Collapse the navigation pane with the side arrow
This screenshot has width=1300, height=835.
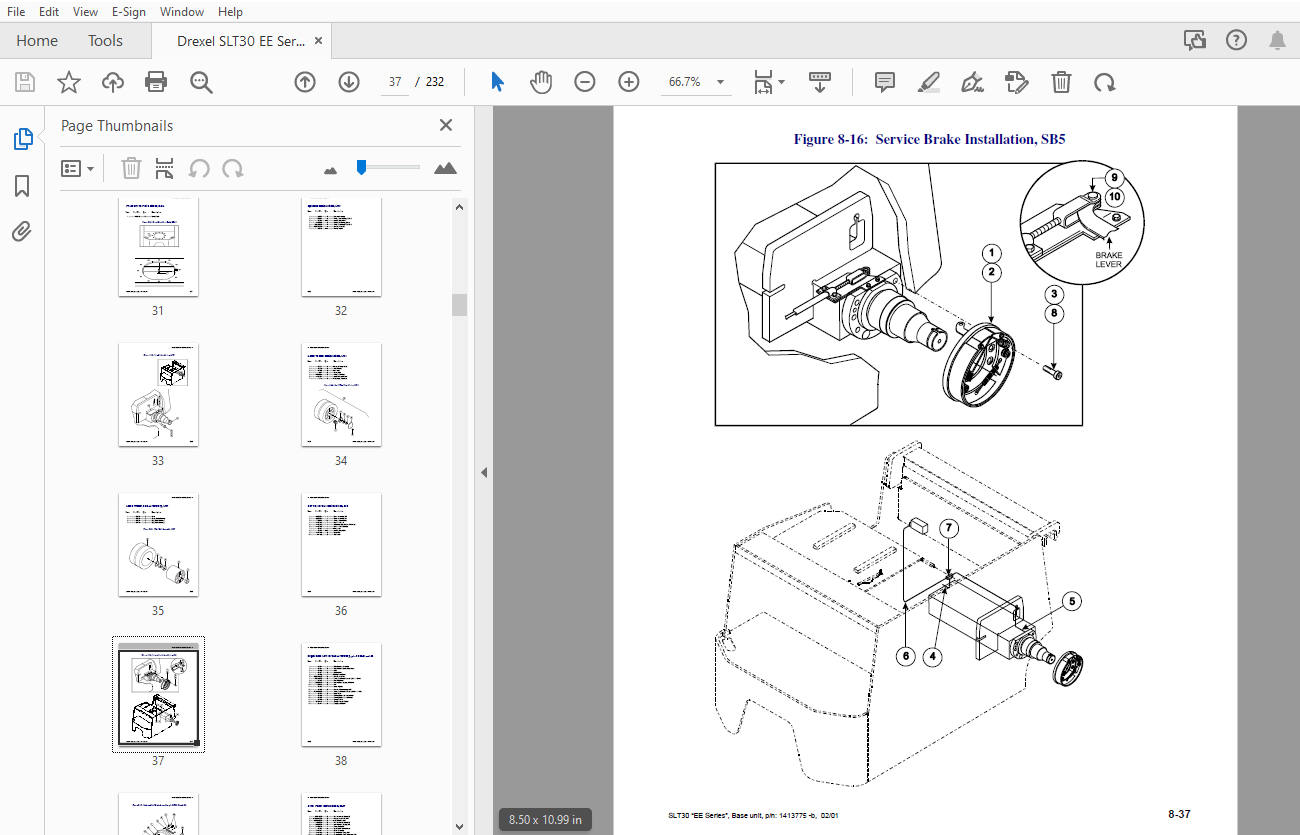point(484,472)
